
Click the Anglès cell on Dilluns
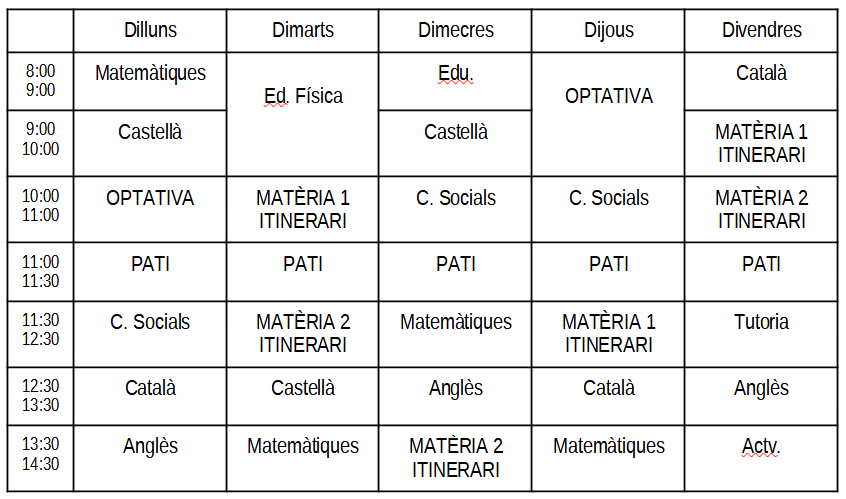tap(150, 446)
